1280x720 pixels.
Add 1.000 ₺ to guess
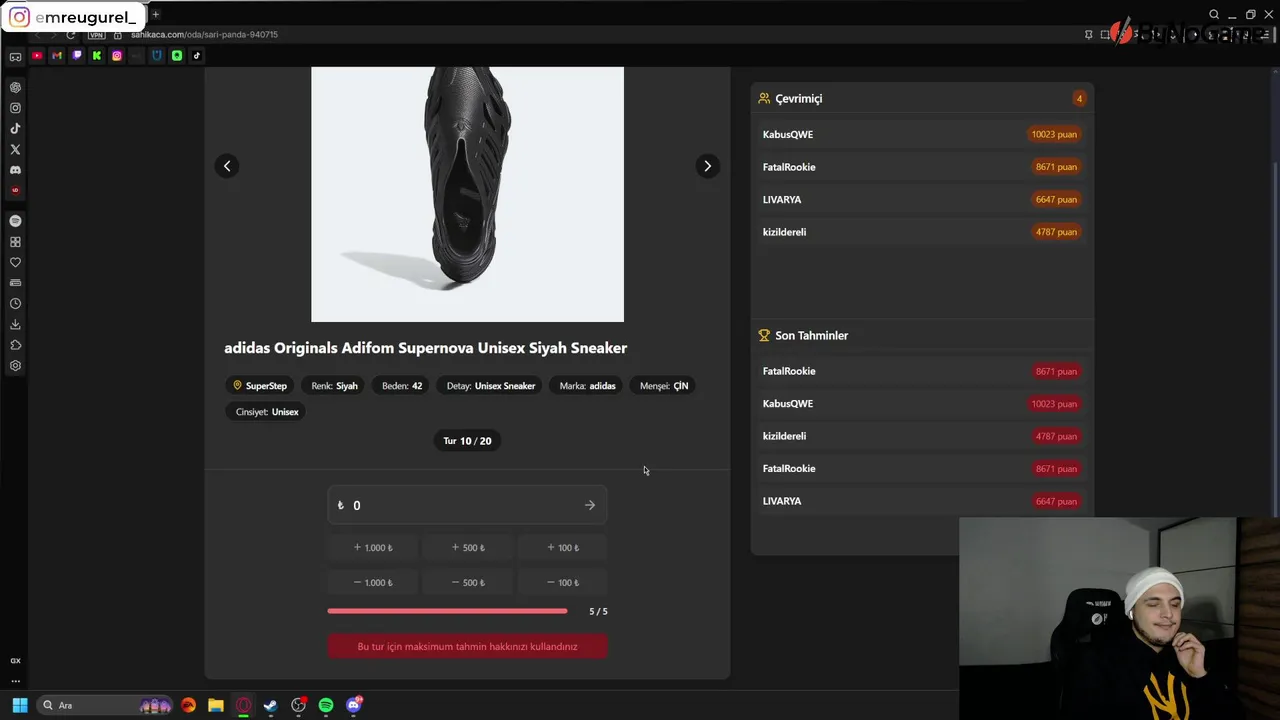click(x=373, y=548)
